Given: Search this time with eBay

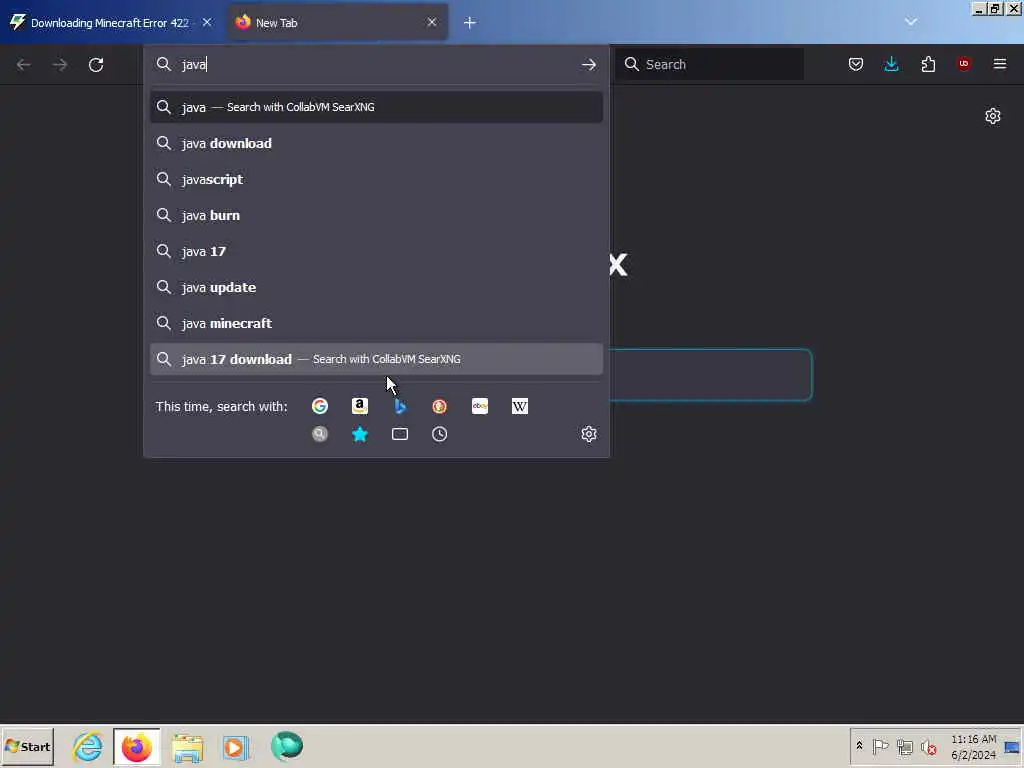Looking at the screenshot, I should pyautogui.click(x=480, y=406).
